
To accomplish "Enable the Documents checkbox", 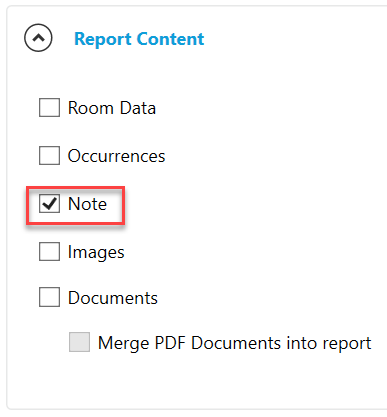I will 49,297.
